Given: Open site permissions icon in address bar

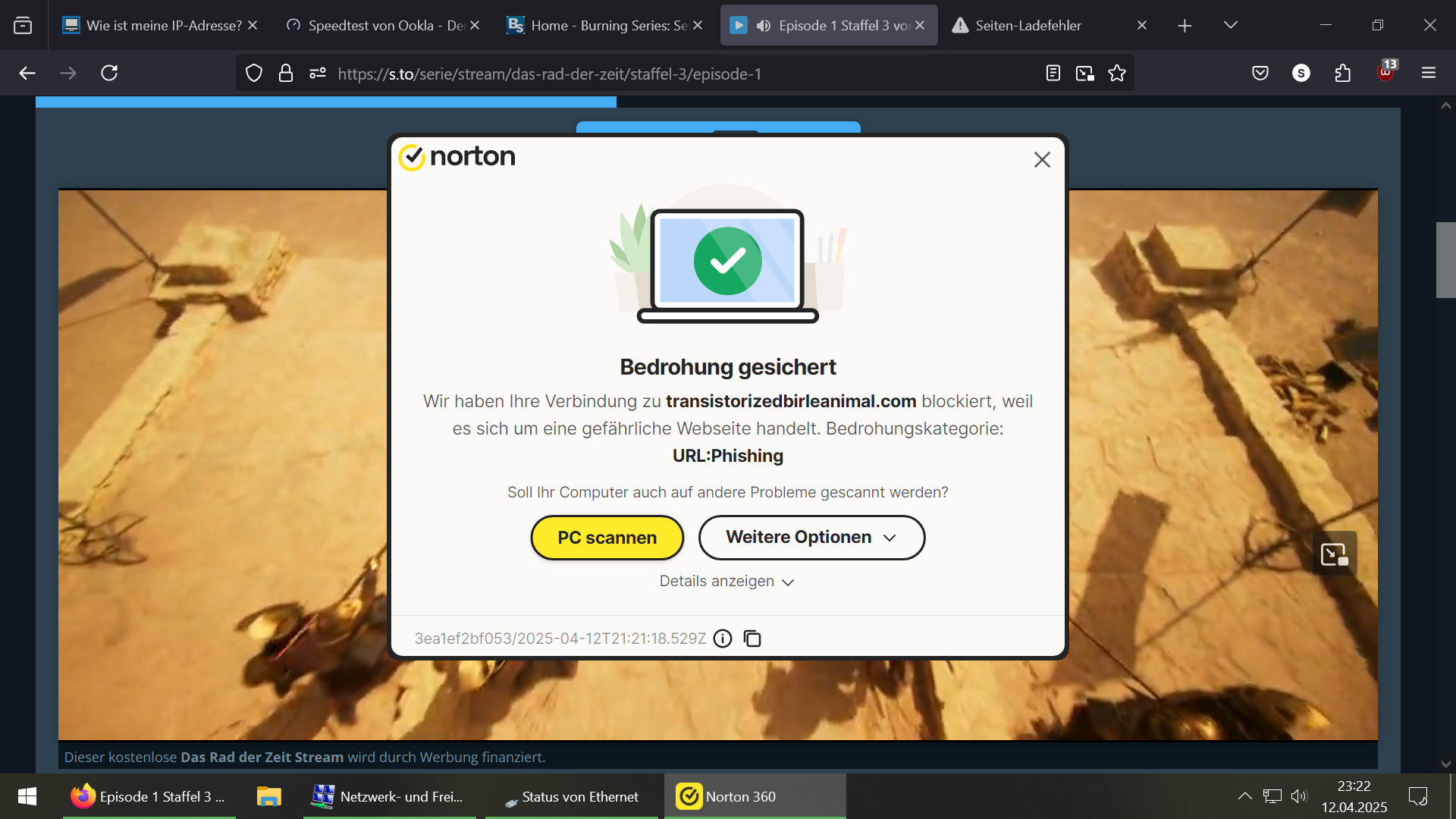Looking at the screenshot, I should (x=318, y=74).
